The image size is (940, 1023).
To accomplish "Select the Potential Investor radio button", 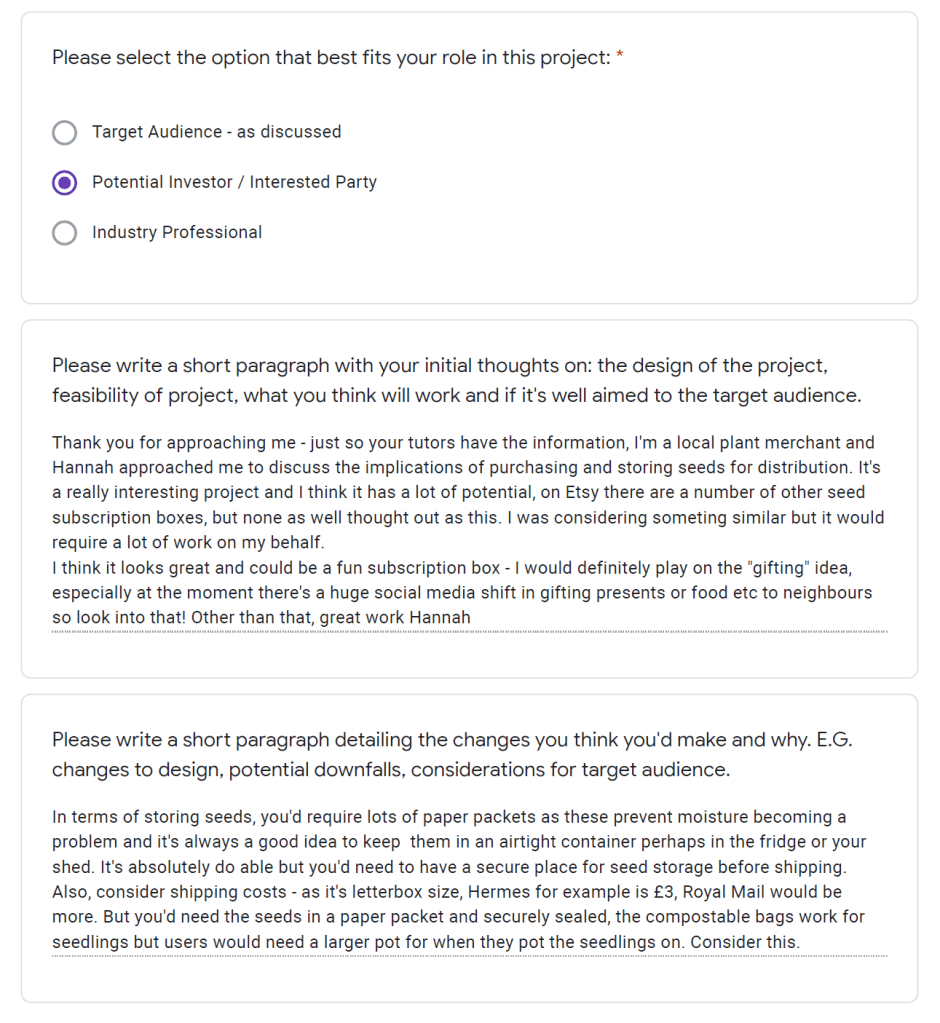I will 64,182.
